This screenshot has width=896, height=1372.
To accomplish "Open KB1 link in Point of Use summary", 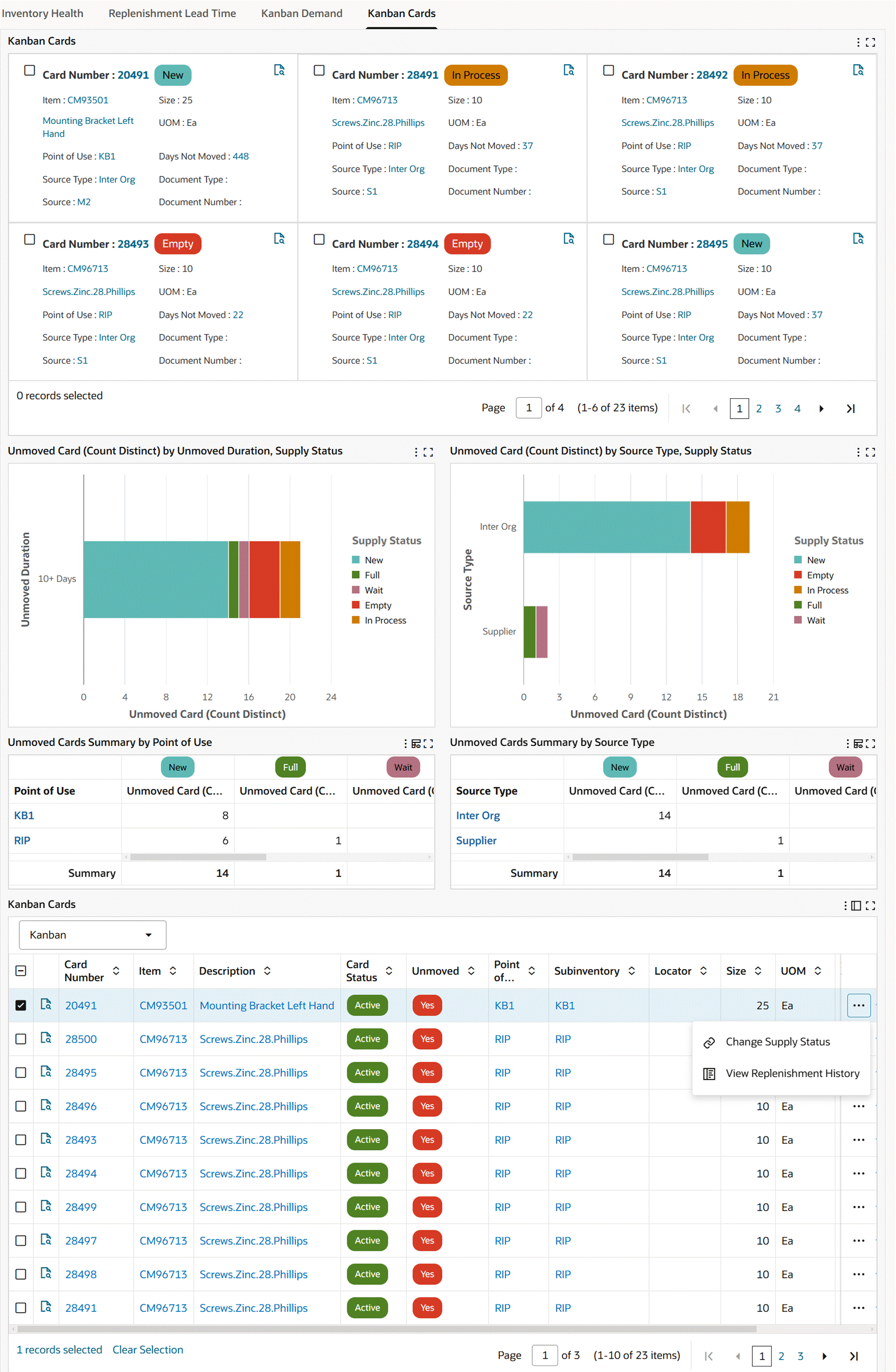I will (24, 816).
